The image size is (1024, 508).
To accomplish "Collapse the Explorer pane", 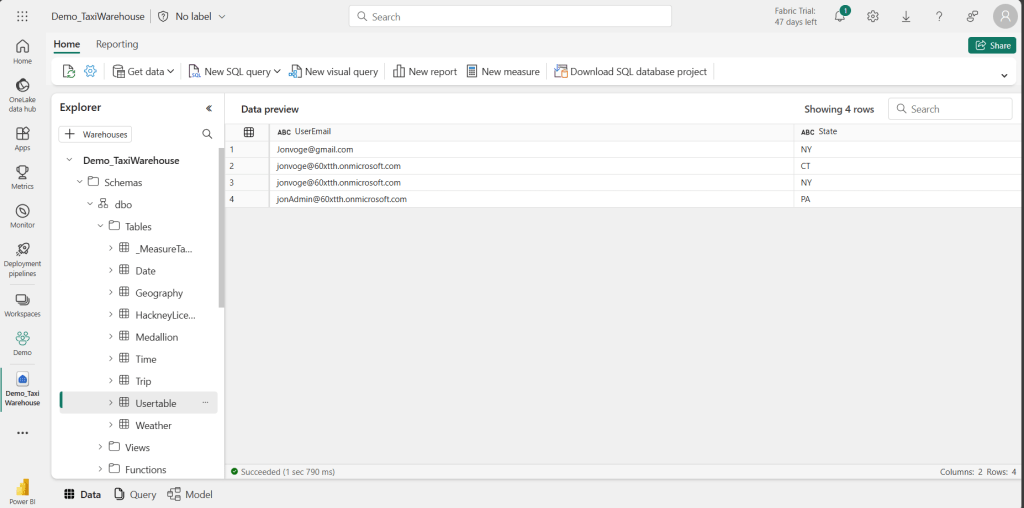I will point(209,108).
